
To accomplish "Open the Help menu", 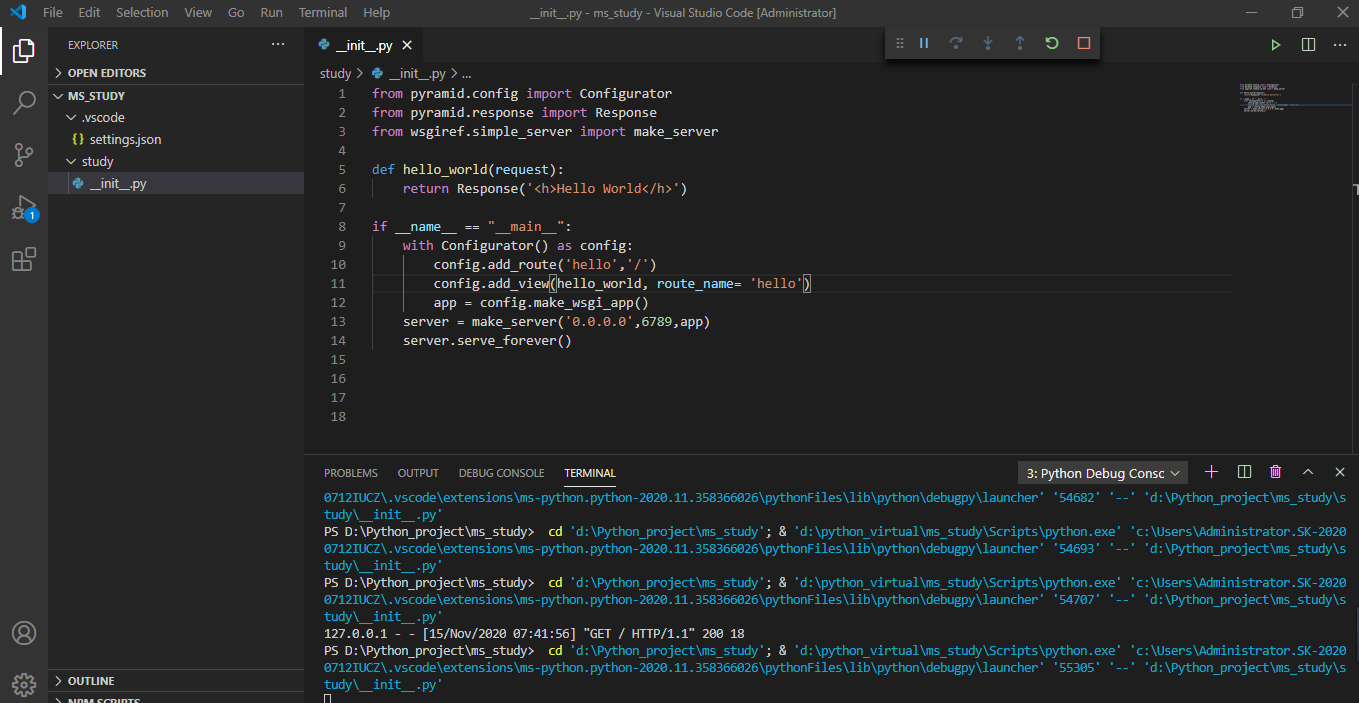I will click(x=377, y=13).
